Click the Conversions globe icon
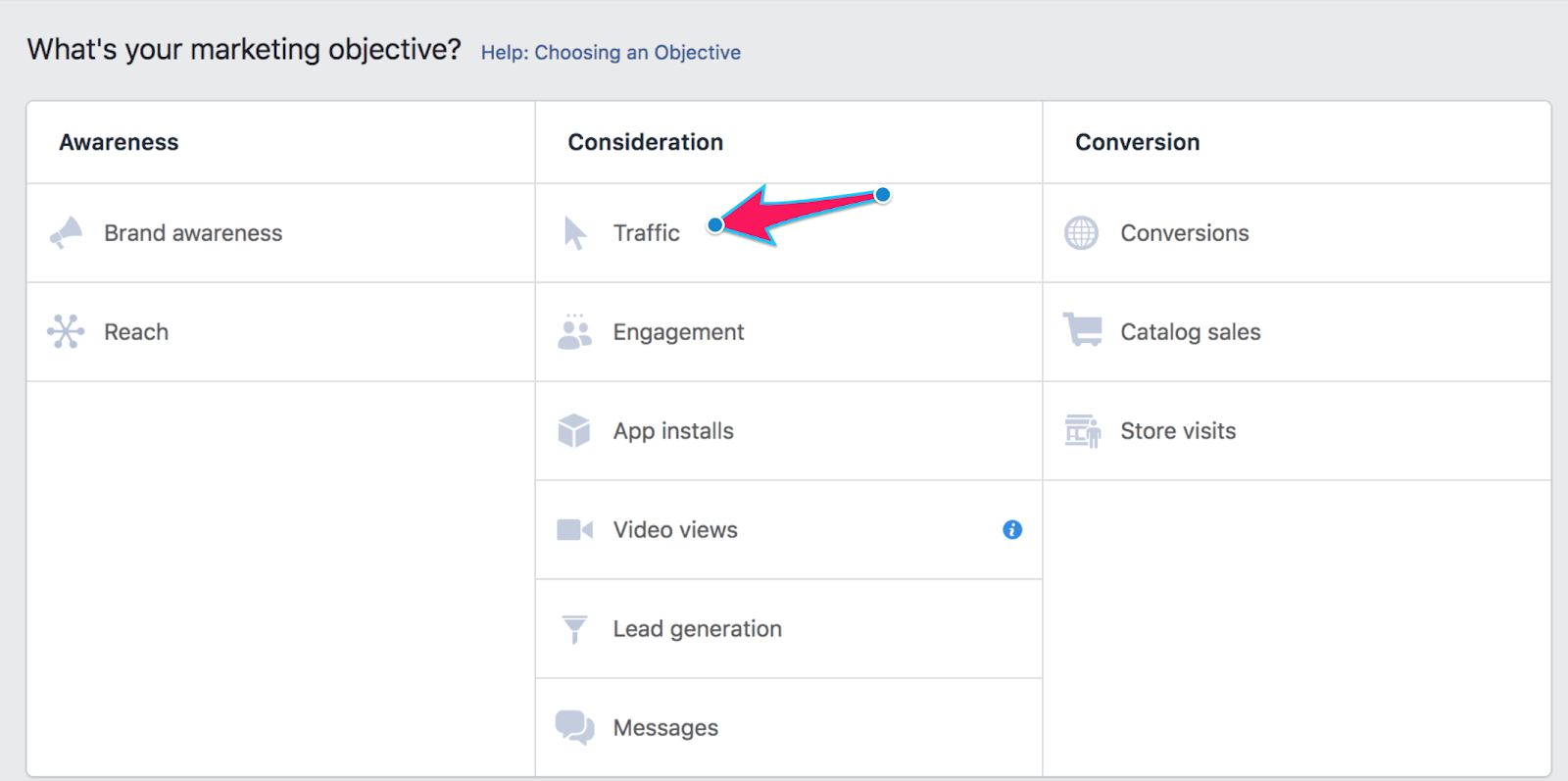Viewport: 1568px width, 781px height. pos(1082,233)
